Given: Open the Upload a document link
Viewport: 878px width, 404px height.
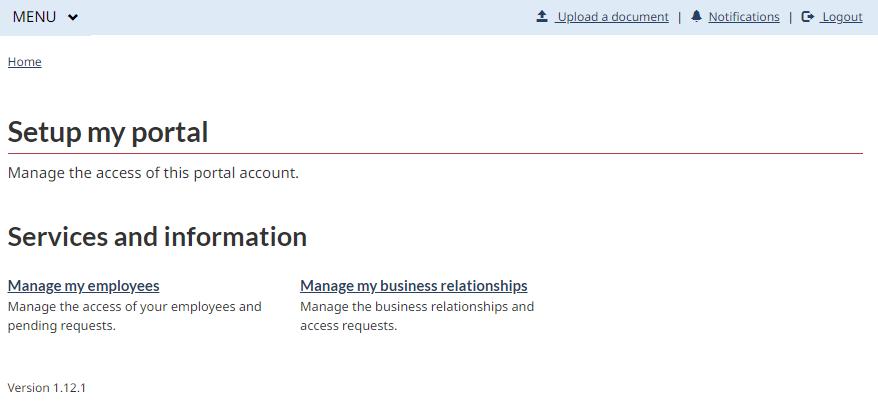Looking at the screenshot, I should pos(613,17).
